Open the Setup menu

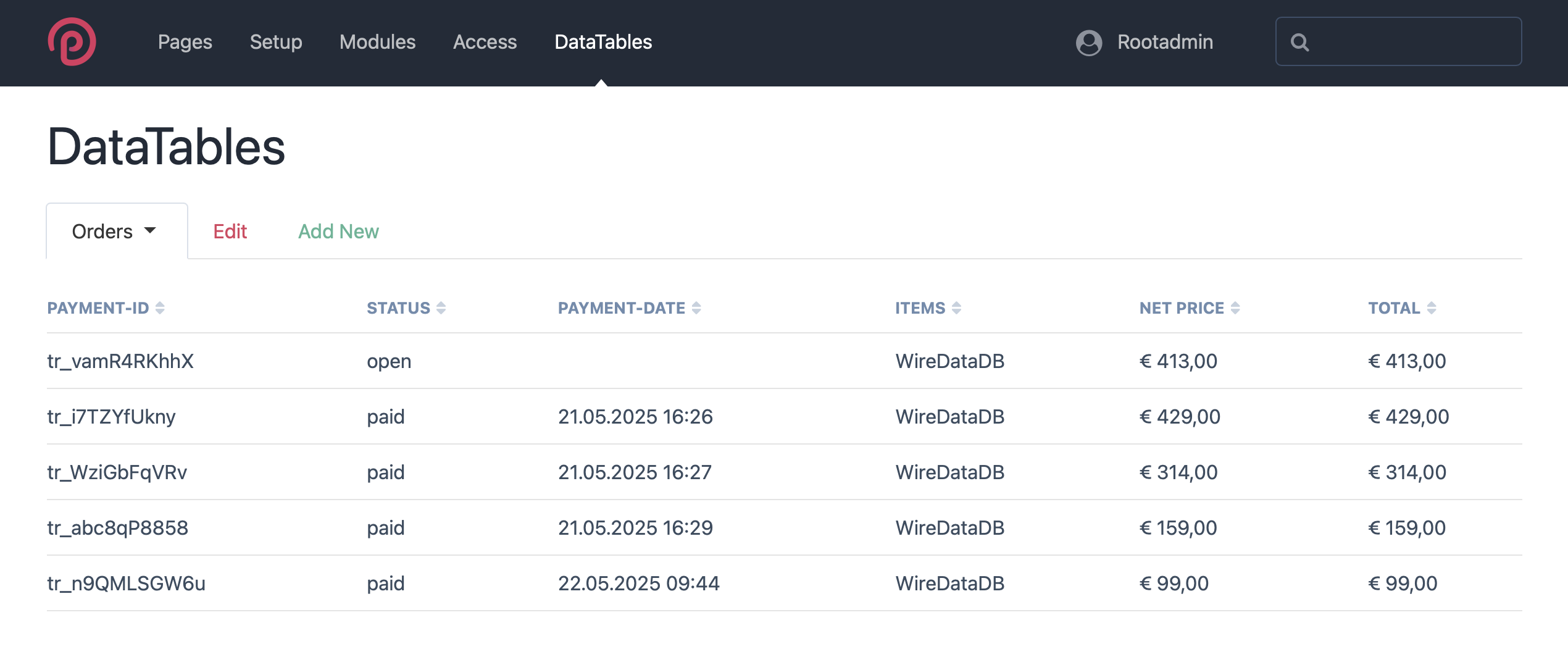click(276, 42)
